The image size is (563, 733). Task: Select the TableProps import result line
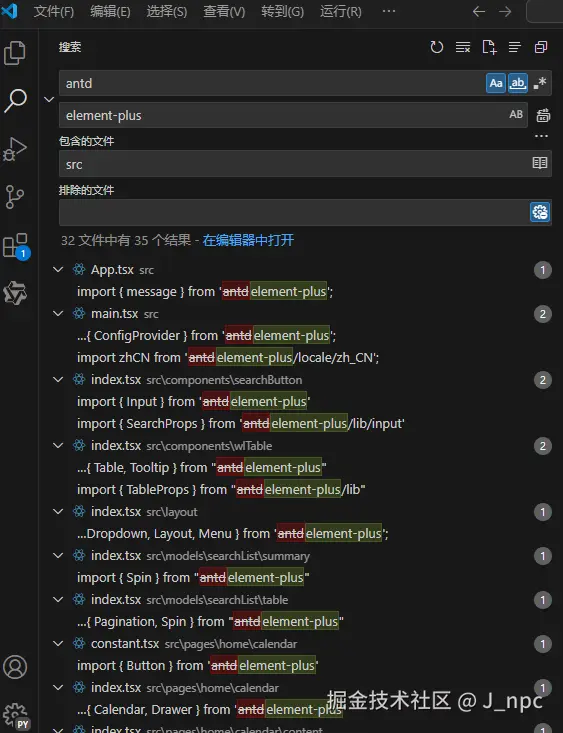point(299,489)
